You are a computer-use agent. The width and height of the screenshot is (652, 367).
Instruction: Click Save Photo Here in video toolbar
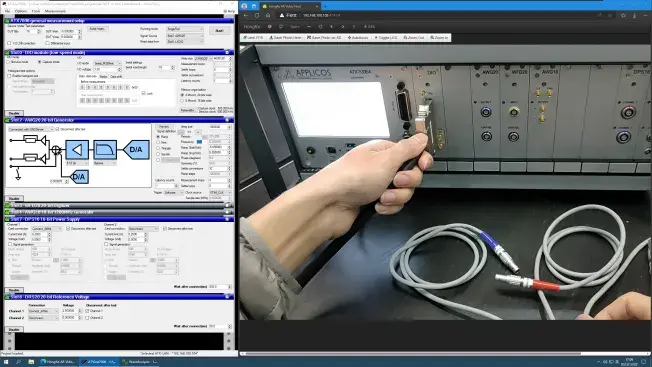pyautogui.click(x=285, y=37)
